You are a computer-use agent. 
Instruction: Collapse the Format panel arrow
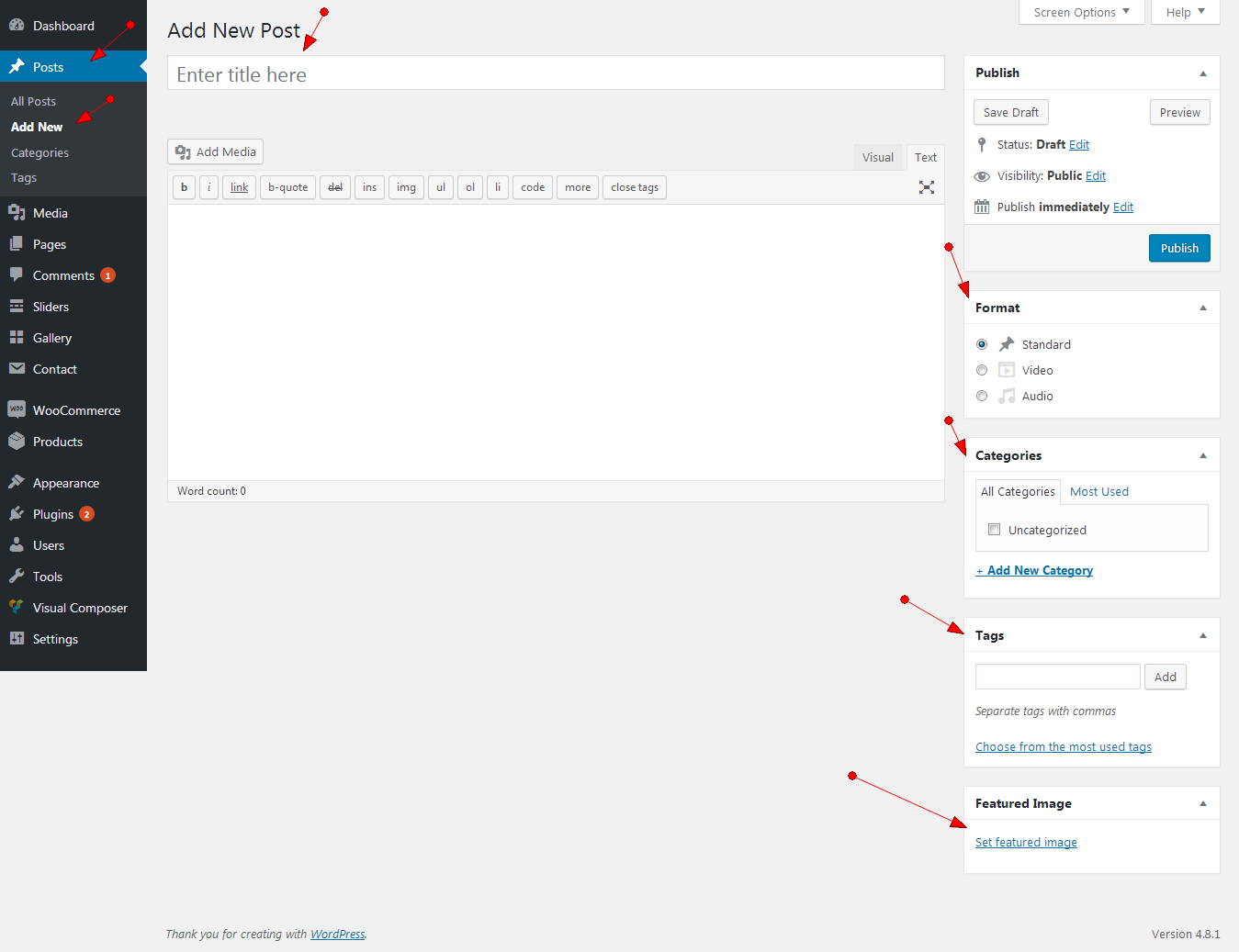1203,308
